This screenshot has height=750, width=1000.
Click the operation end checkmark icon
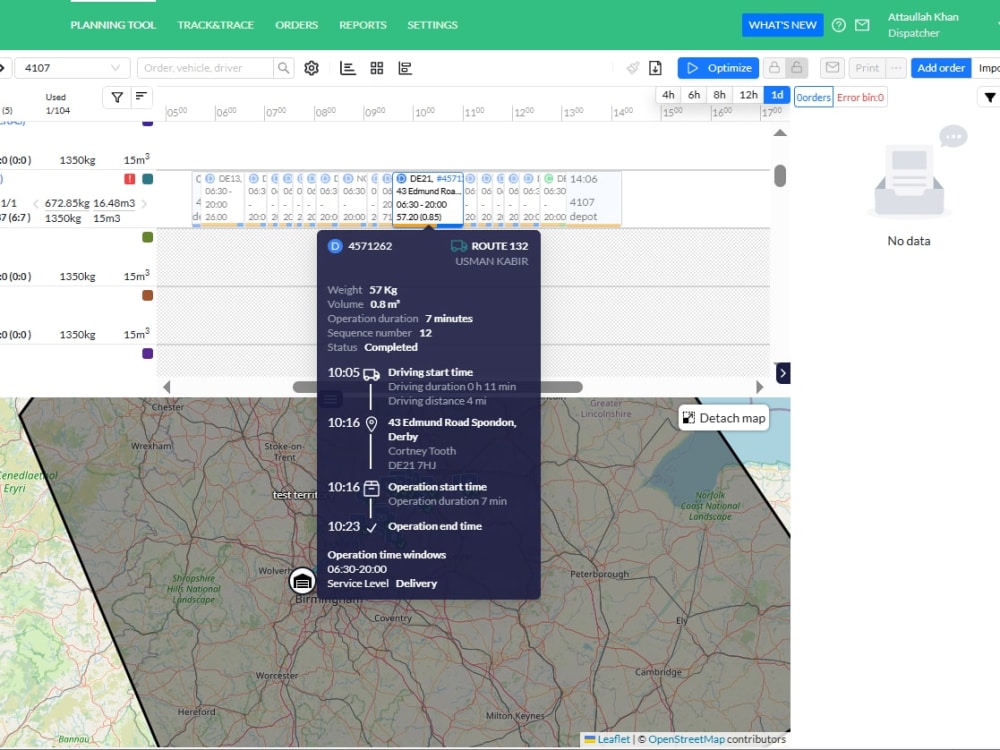[x=371, y=527]
